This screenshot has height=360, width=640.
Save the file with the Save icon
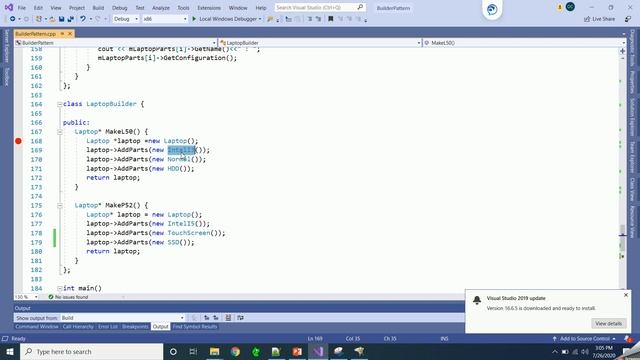point(62,19)
